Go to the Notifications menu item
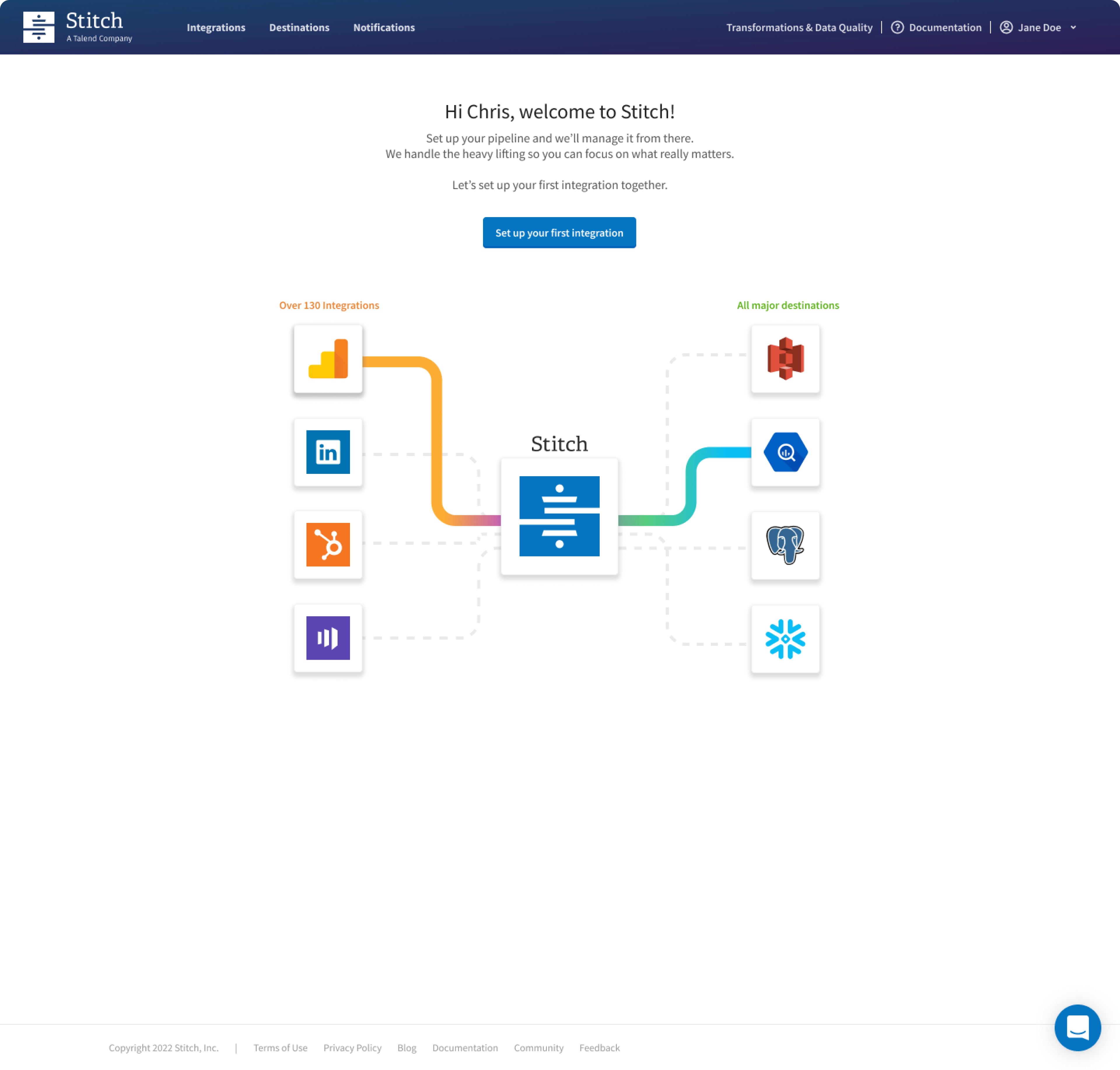1120x1070 pixels. pos(384,27)
